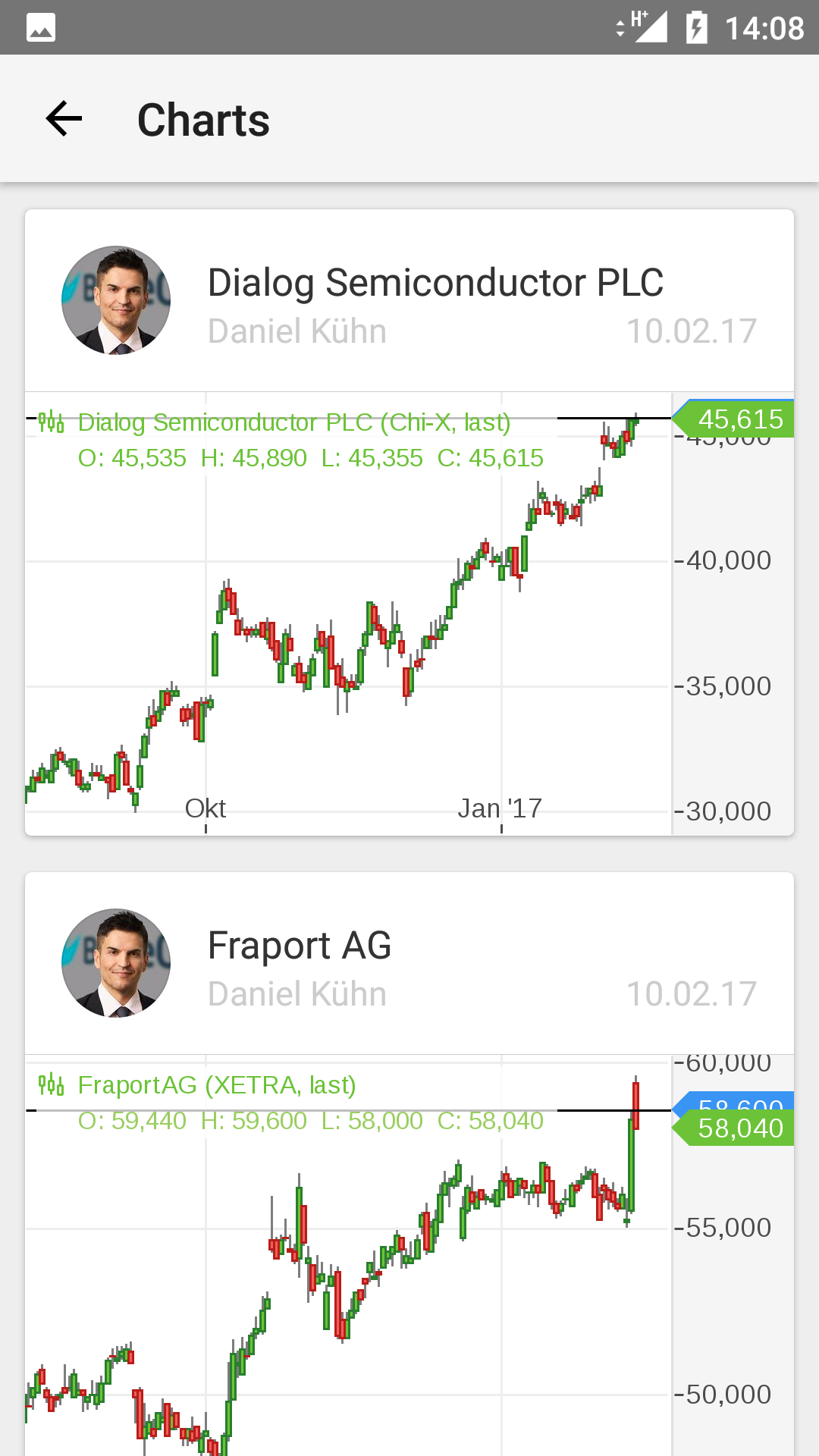Select the green 45,615 price label
This screenshot has width=819, height=1456.
click(733, 419)
